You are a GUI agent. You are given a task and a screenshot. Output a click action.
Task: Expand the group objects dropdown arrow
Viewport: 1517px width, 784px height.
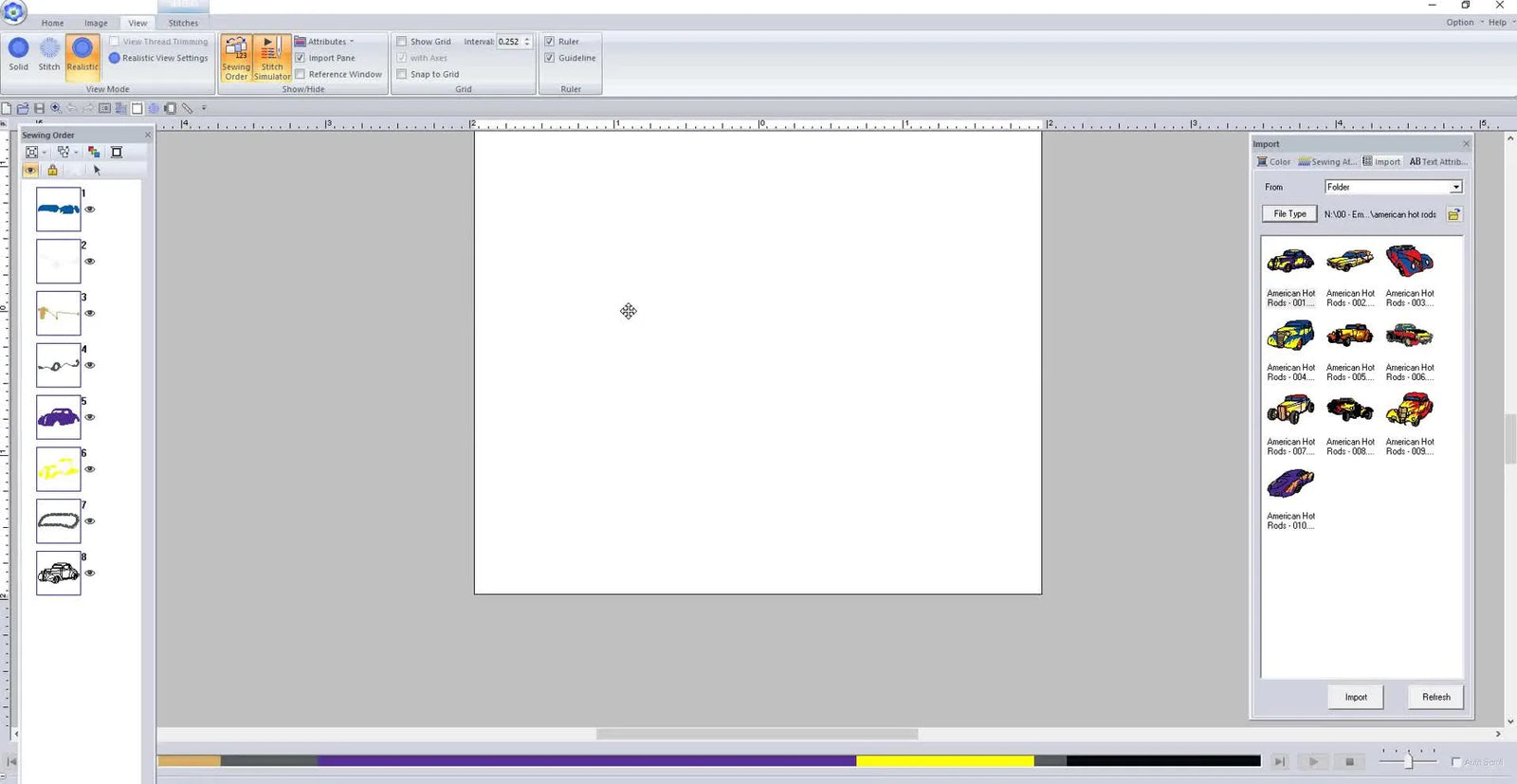76,153
